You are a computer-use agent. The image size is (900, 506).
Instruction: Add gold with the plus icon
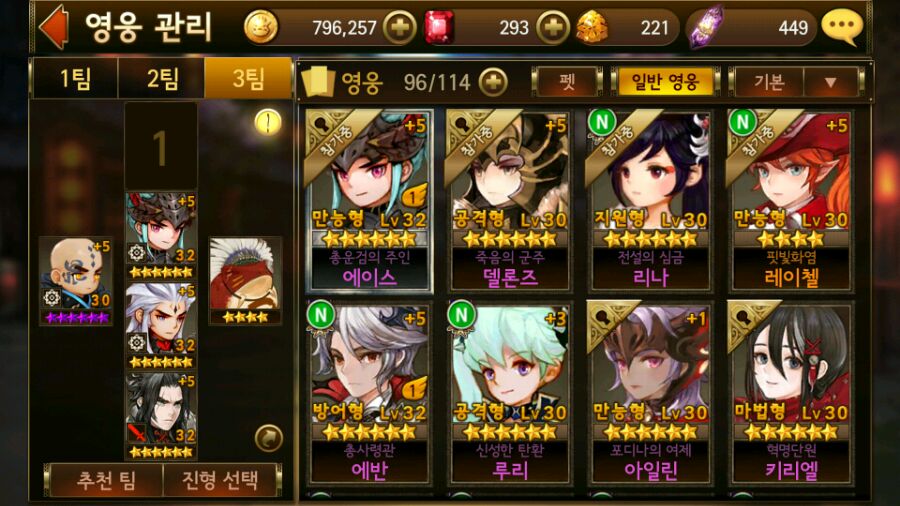(x=399, y=28)
